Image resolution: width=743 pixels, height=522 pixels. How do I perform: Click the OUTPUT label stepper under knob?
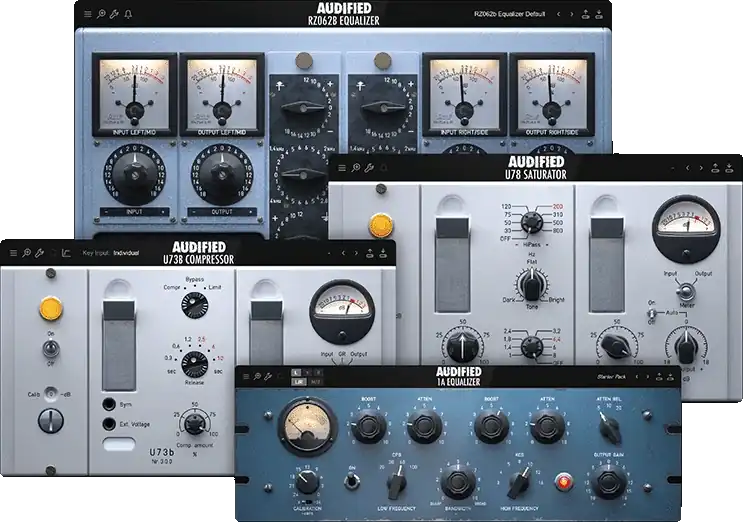[222, 212]
